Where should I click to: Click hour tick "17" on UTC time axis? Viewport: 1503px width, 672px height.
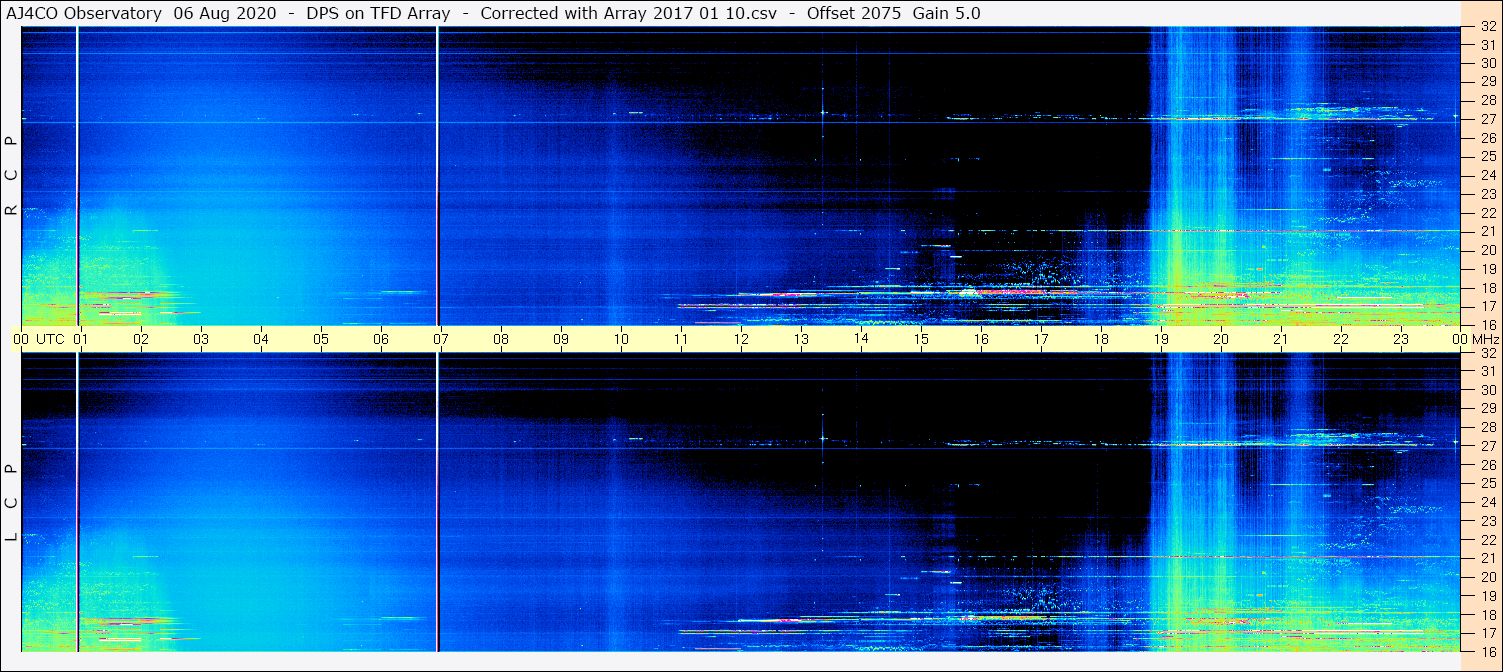point(1041,339)
